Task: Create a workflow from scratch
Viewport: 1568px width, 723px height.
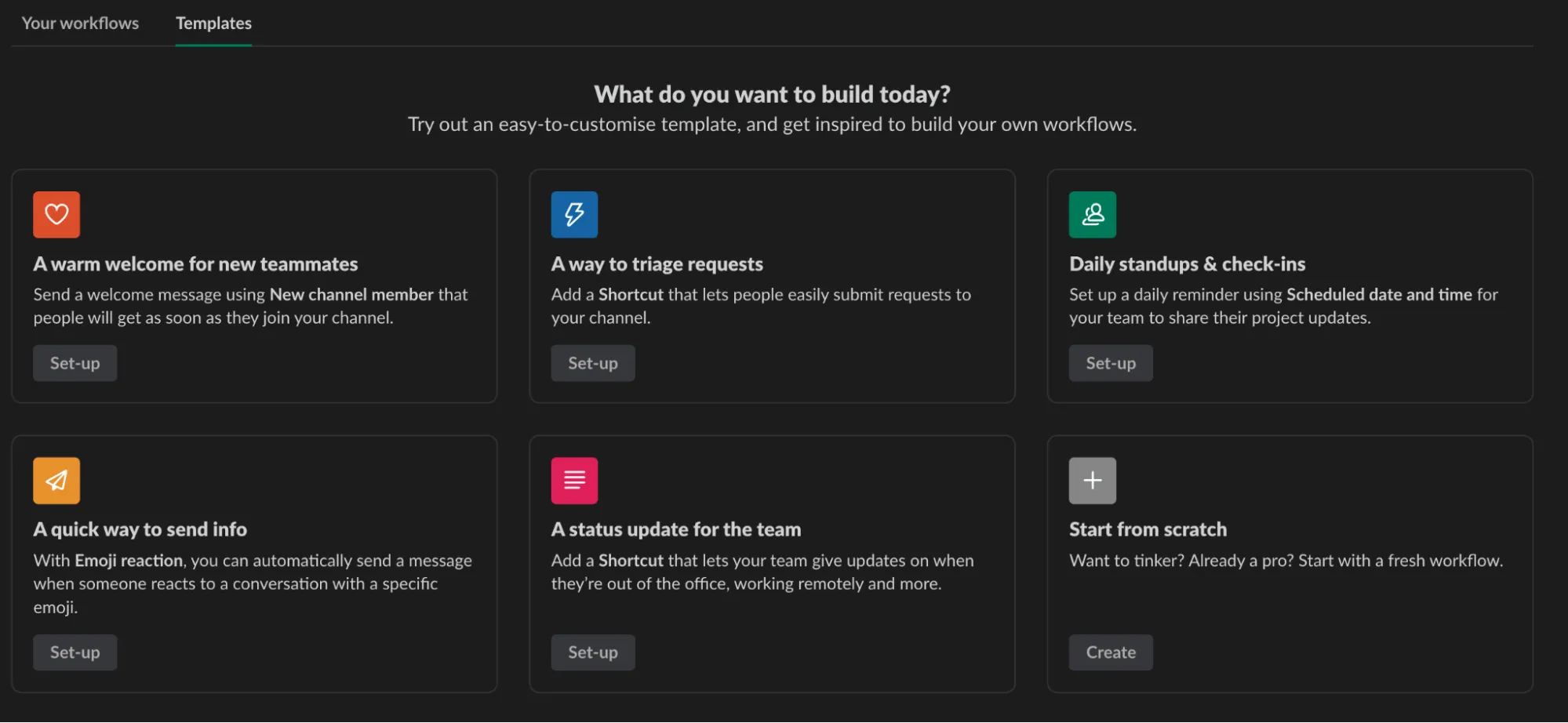Action: click(x=1110, y=652)
